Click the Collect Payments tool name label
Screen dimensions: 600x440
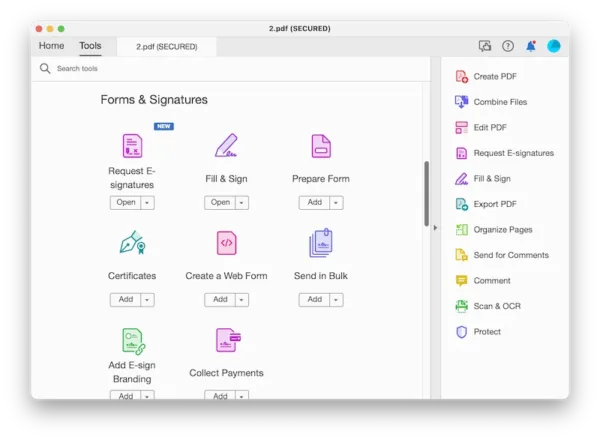[x=226, y=373]
